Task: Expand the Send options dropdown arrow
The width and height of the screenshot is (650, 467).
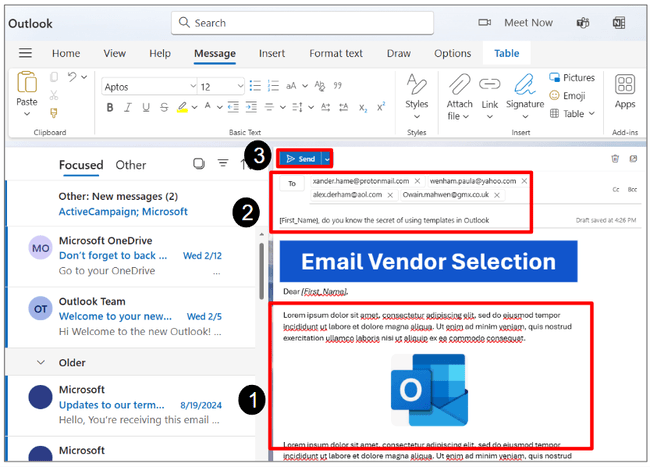Action: point(326,158)
